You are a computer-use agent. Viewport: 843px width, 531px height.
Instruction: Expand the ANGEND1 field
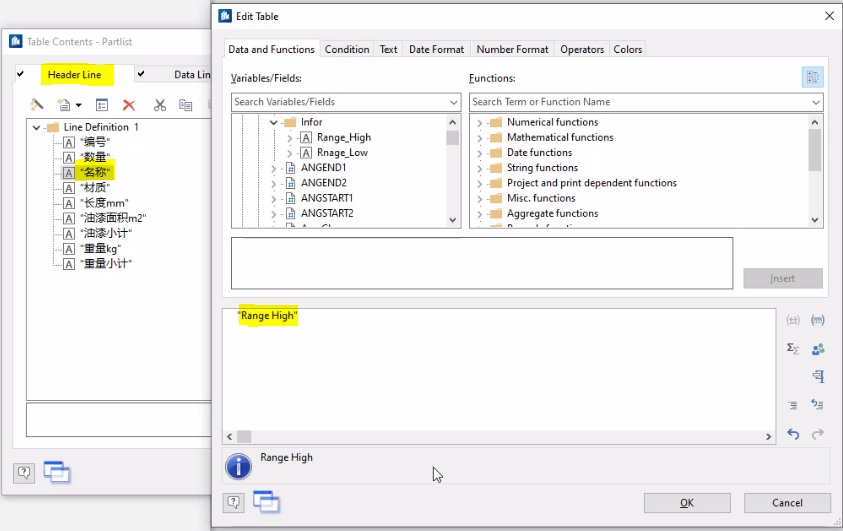273,168
